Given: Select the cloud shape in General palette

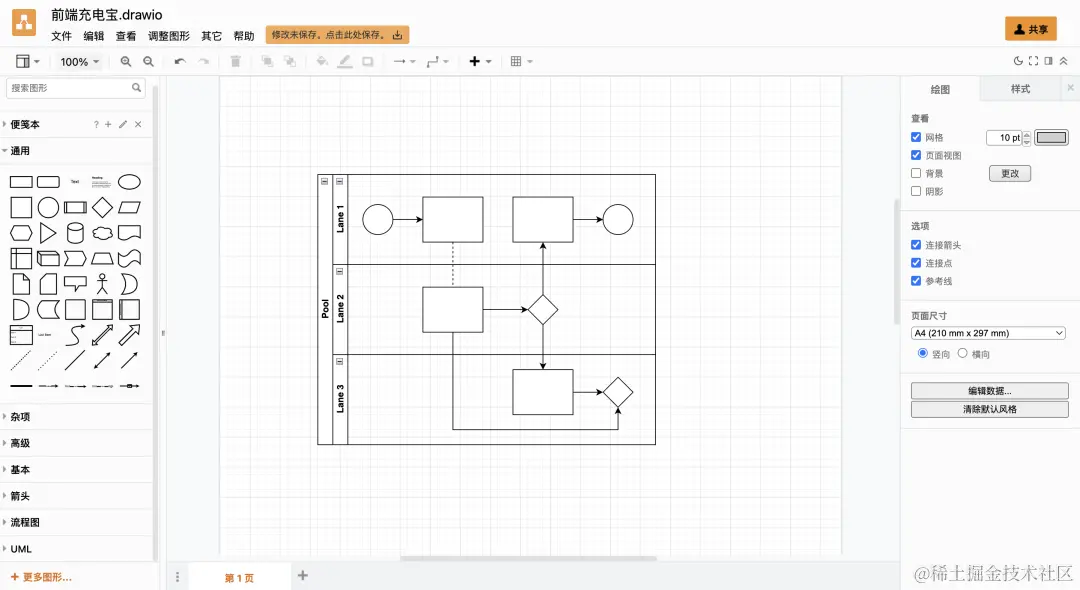Looking at the screenshot, I should tap(102, 233).
